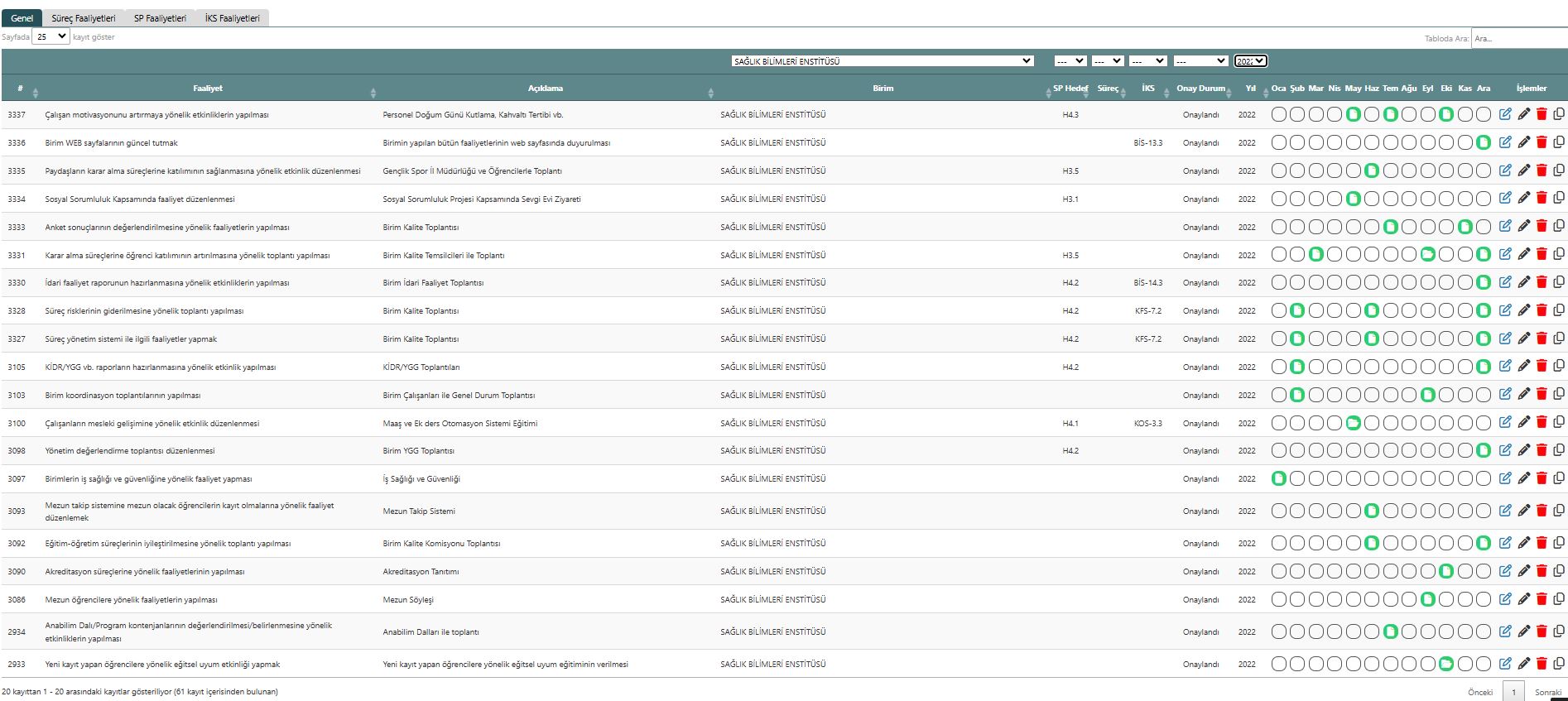Open the SAĞLIK BİLİMLERİ ENSTİTÜSÜ unit dropdown

click(883, 61)
